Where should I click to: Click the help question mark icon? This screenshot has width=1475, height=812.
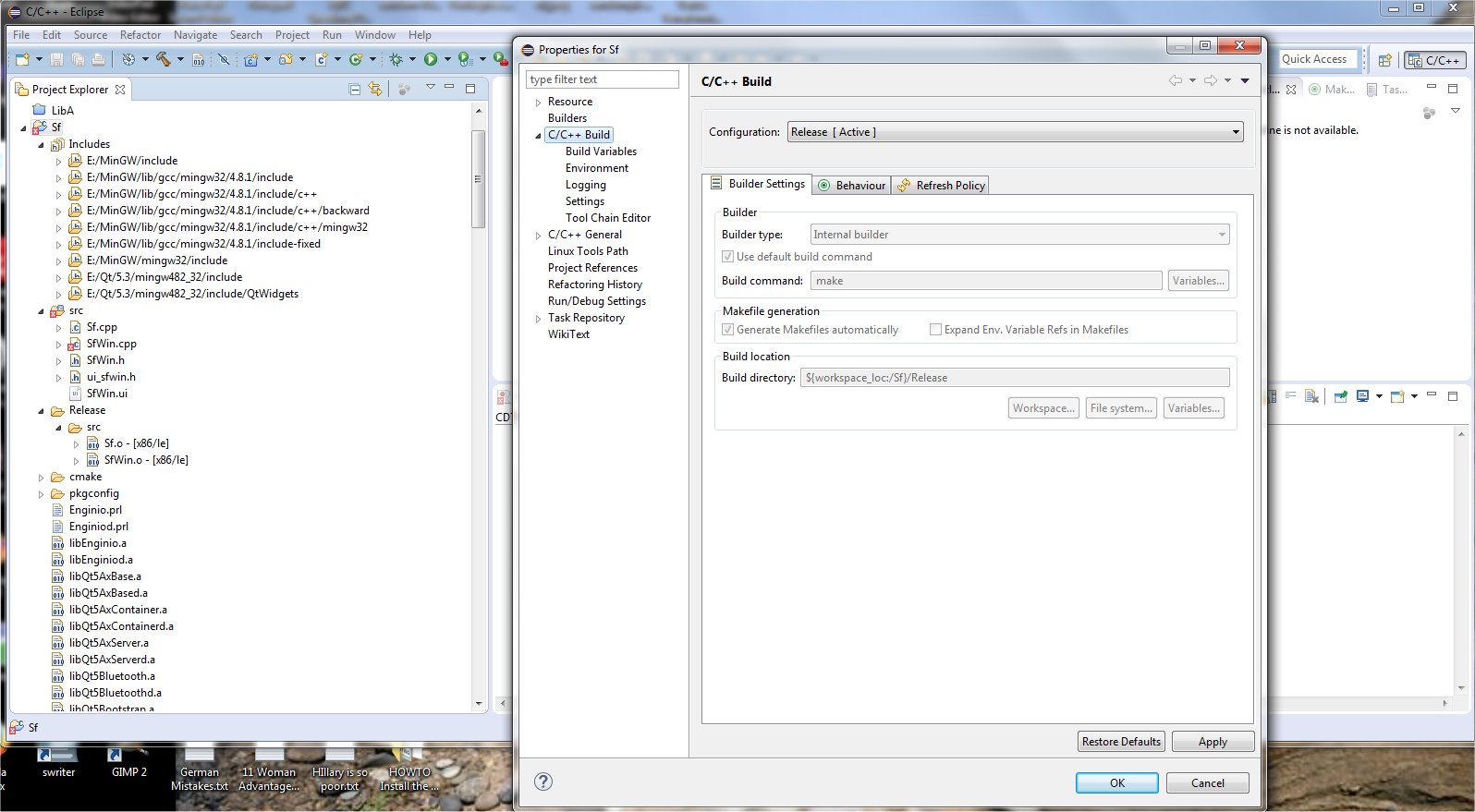[x=543, y=782]
